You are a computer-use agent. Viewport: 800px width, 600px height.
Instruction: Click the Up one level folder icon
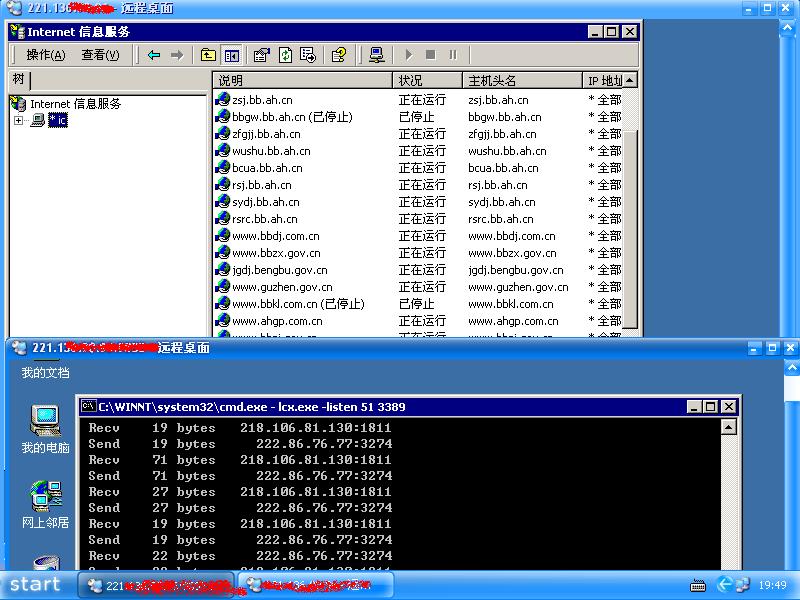[x=208, y=55]
